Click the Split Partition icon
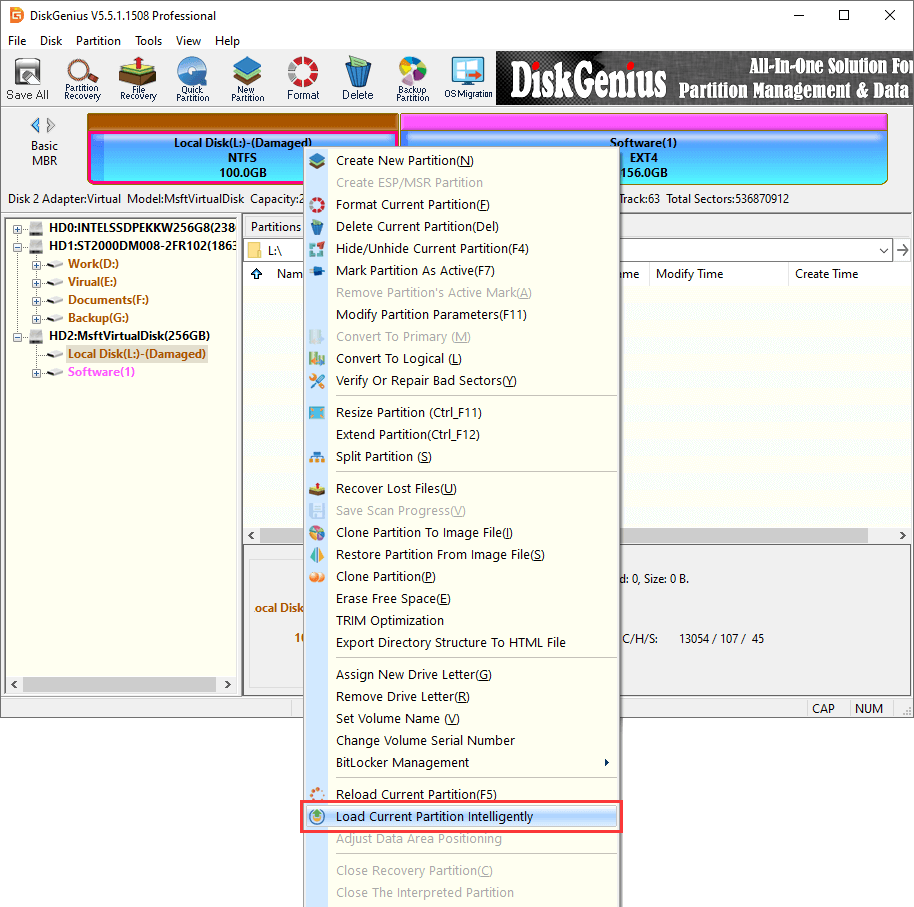 (x=317, y=457)
